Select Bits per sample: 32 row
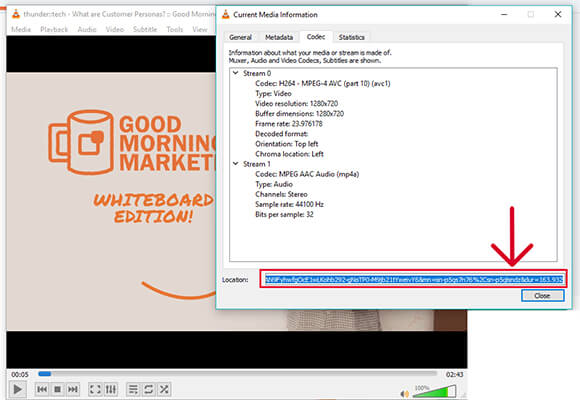580x400 pixels. click(284, 214)
